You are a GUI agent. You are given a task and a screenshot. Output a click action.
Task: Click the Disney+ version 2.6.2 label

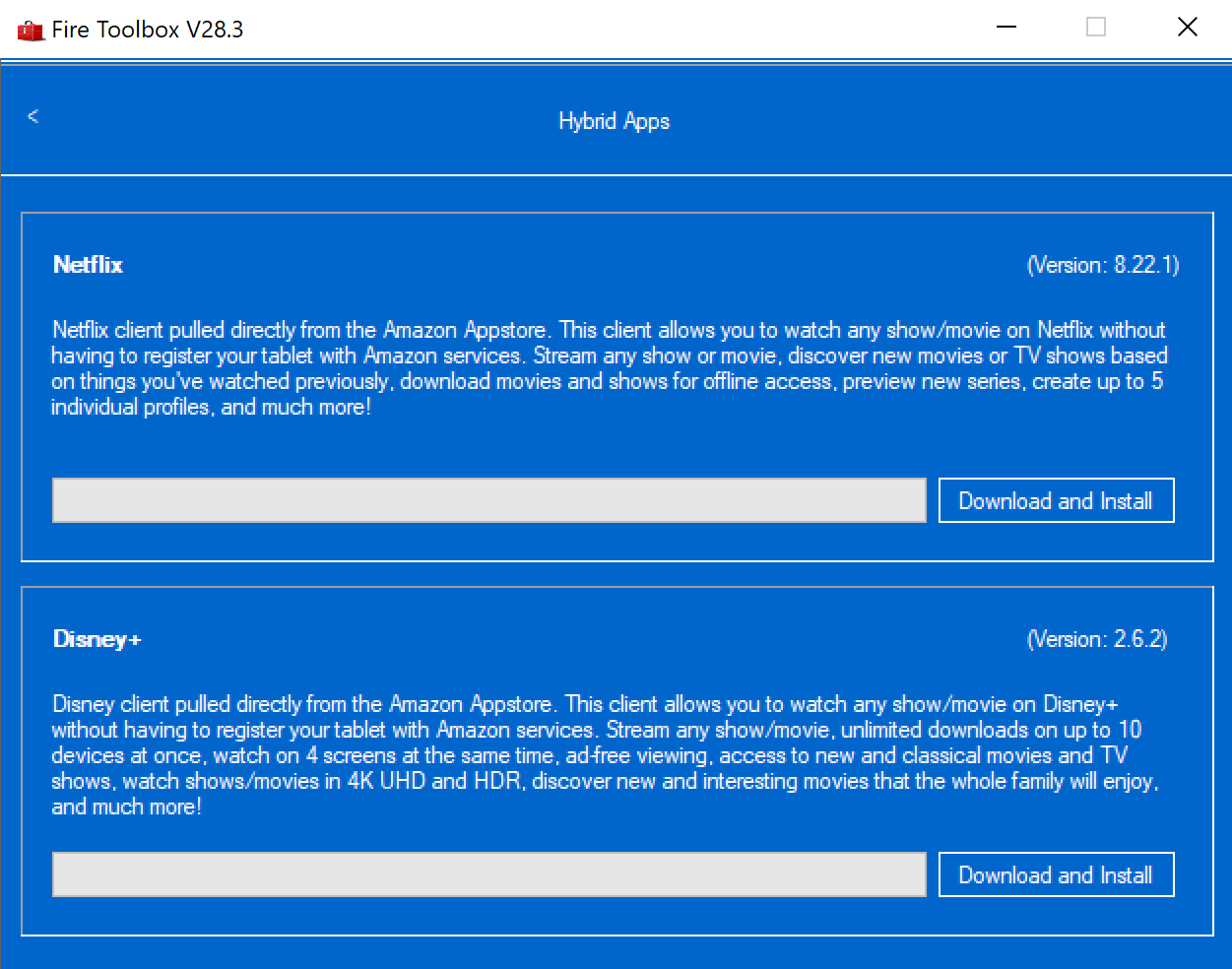(x=1097, y=639)
